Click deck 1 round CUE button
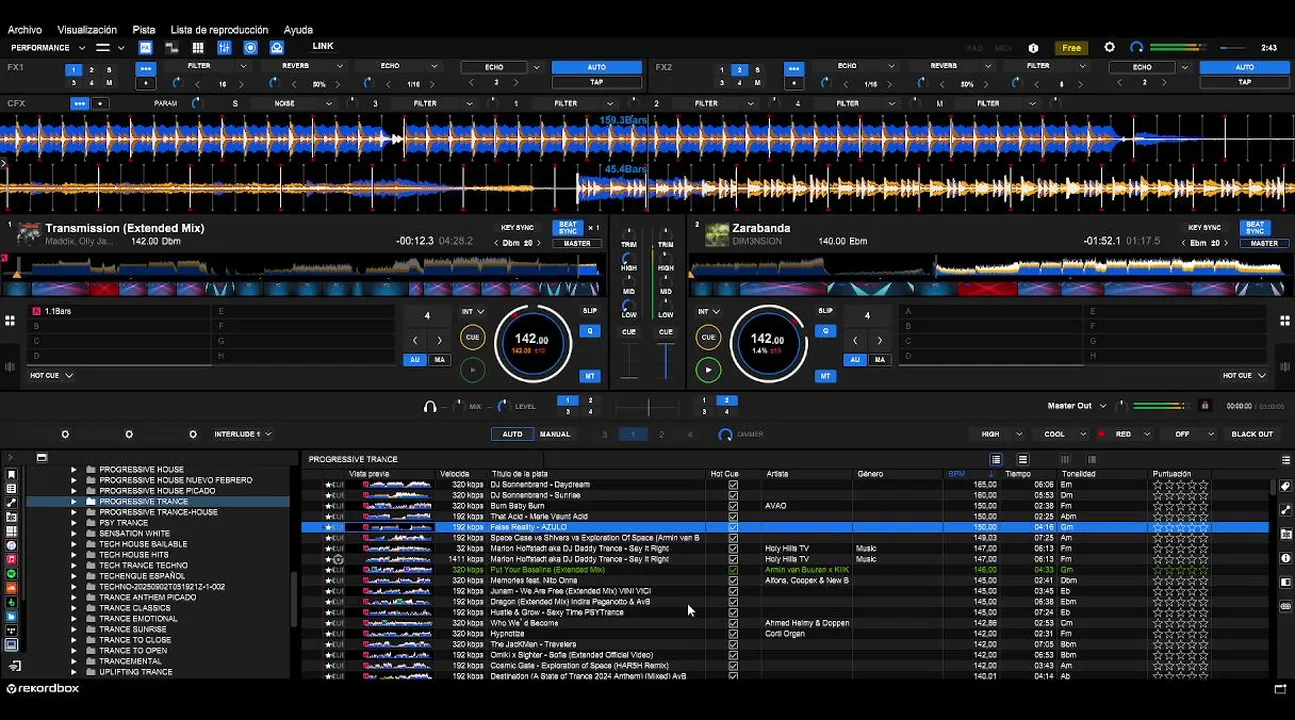The image size is (1295, 720). pyautogui.click(x=472, y=337)
